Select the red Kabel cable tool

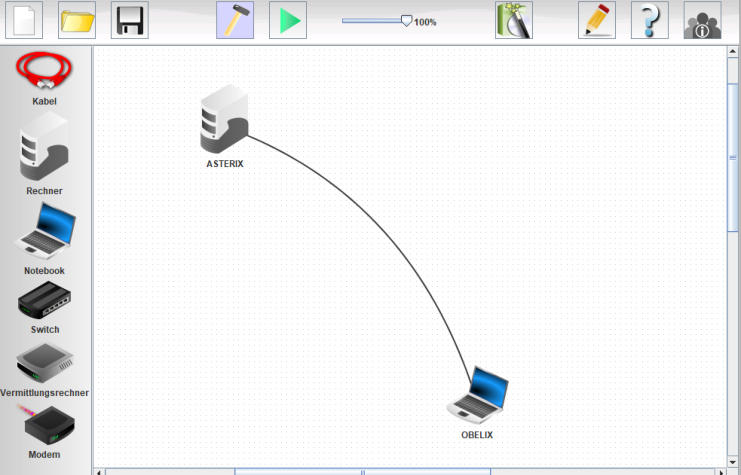[x=44, y=70]
